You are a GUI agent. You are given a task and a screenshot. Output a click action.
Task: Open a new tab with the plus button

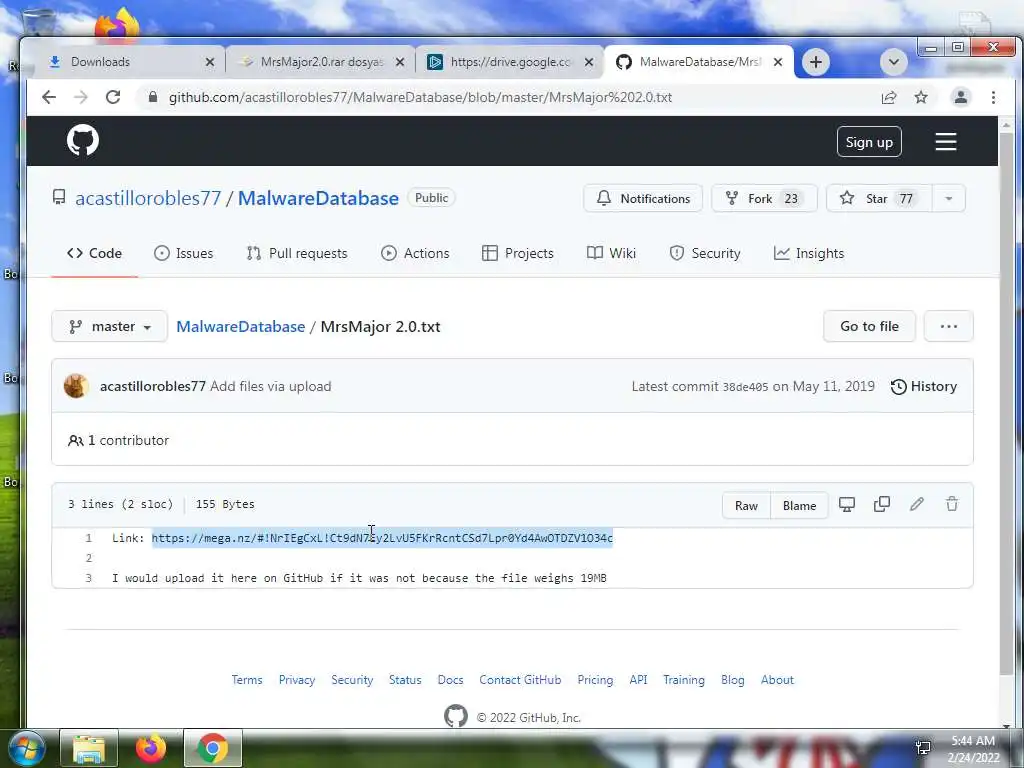click(x=816, y=62)
